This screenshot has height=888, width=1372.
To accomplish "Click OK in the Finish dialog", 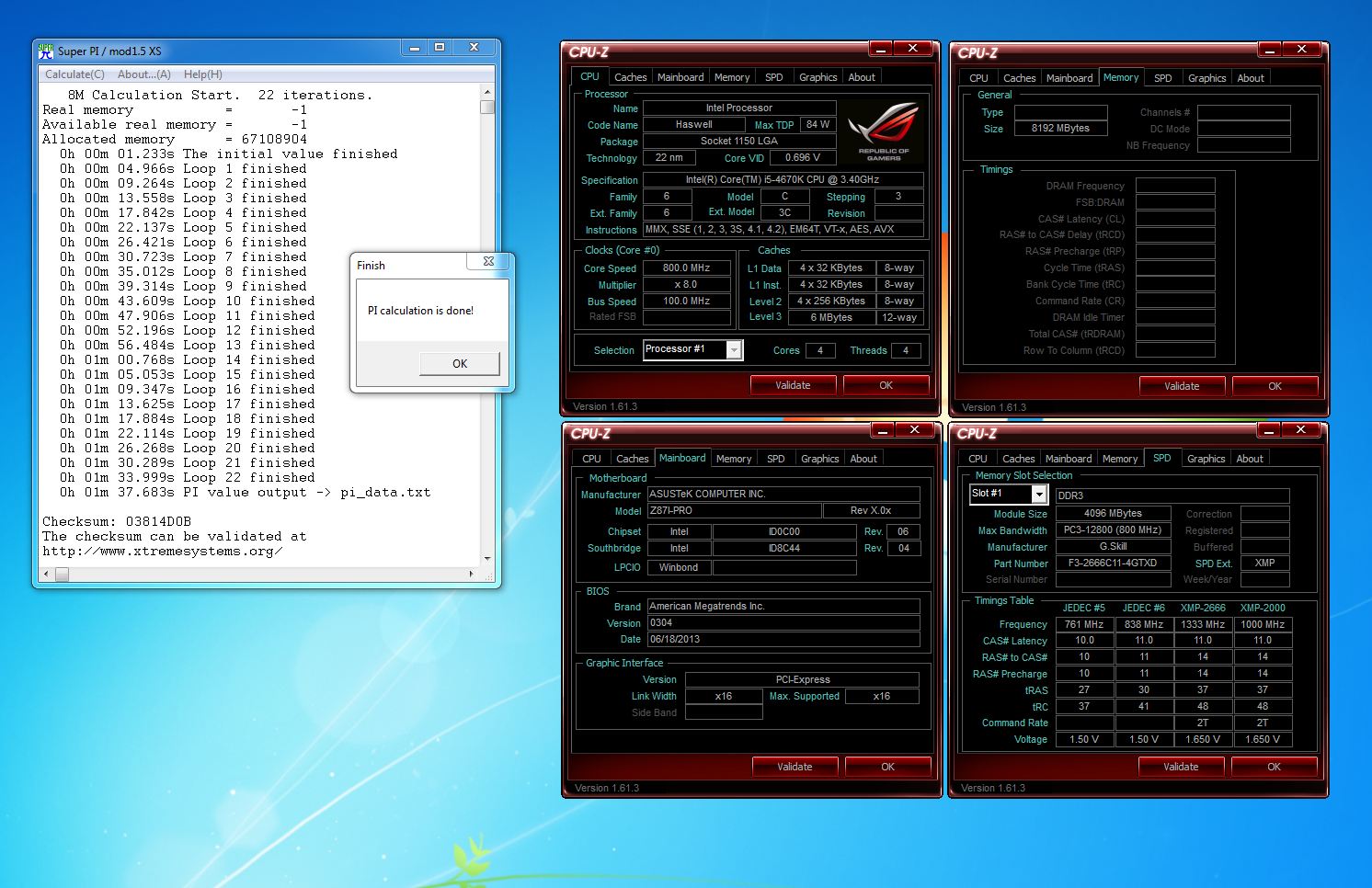I will pyautogui.click(x=460, y=364).
